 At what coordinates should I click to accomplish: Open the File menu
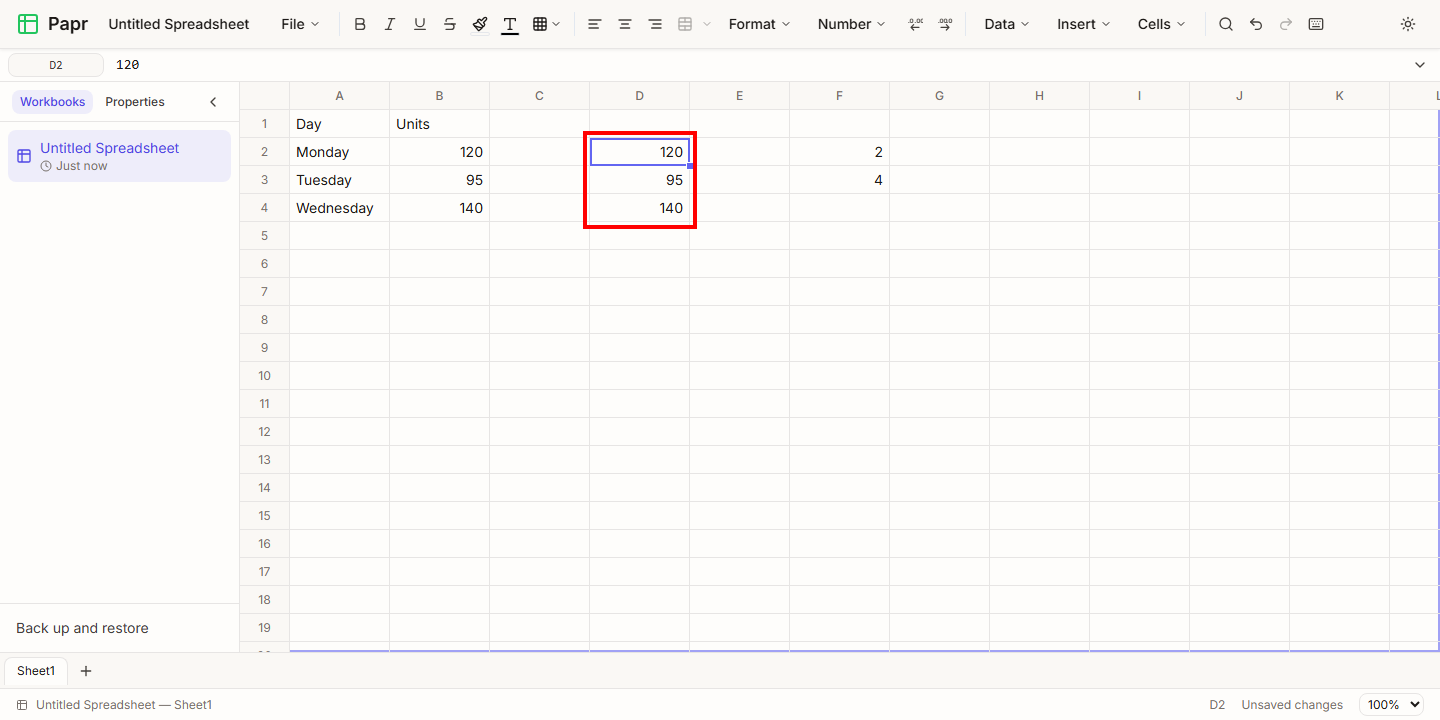tap(300, 24)
